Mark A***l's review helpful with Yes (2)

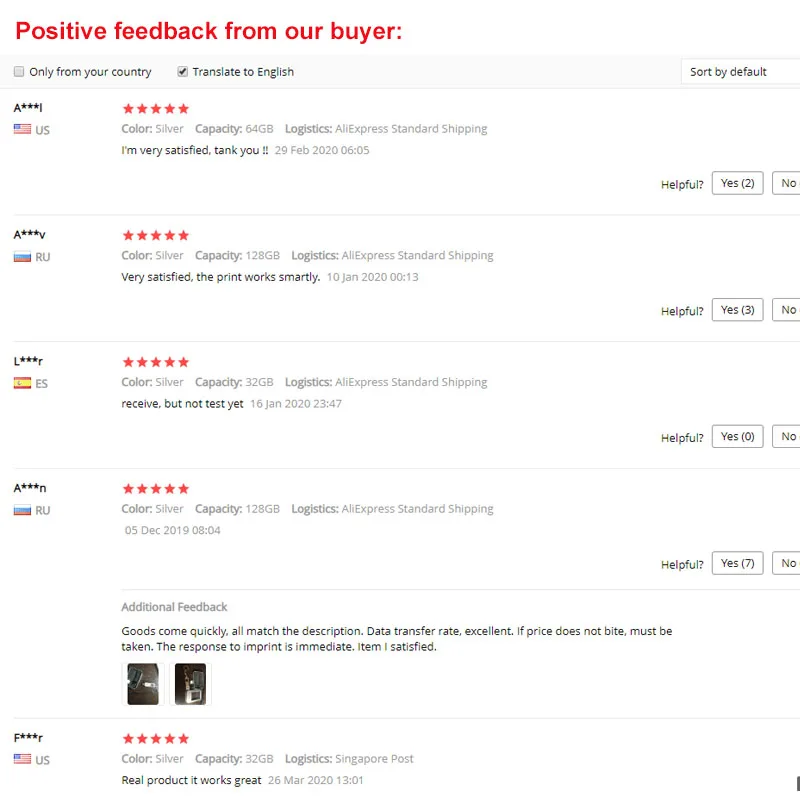pyautogui.click(x=737, y=183)
